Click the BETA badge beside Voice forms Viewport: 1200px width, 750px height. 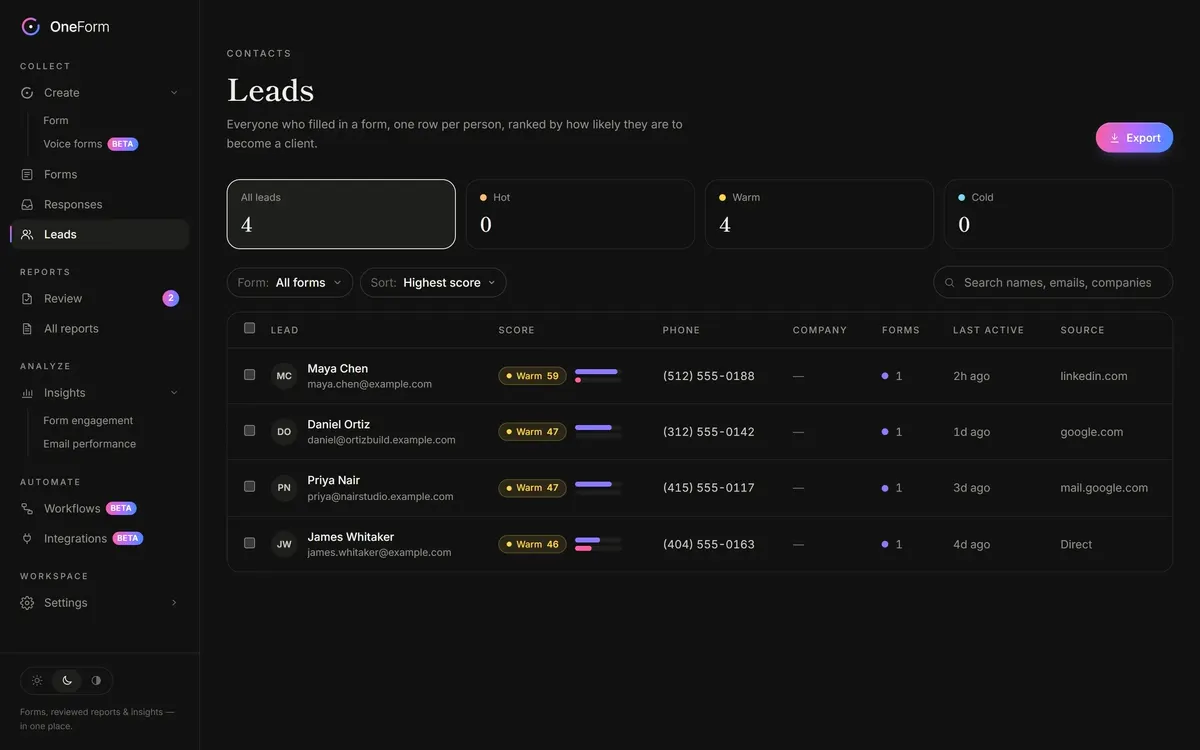[x=123, y=144]
